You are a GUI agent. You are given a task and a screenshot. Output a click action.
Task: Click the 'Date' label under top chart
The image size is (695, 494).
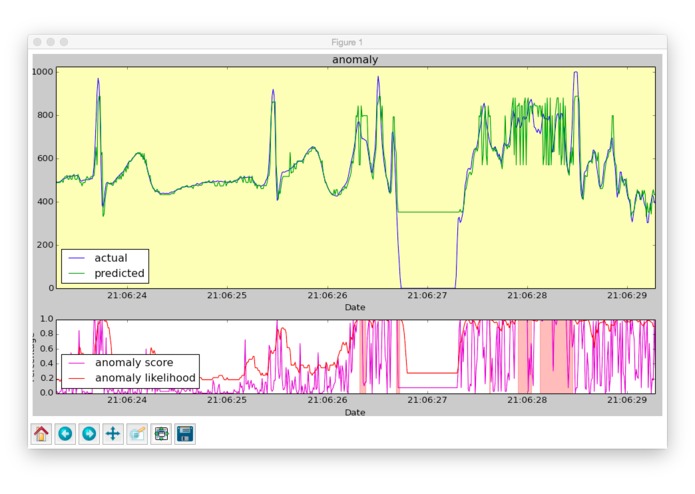(x=355, y=307)
